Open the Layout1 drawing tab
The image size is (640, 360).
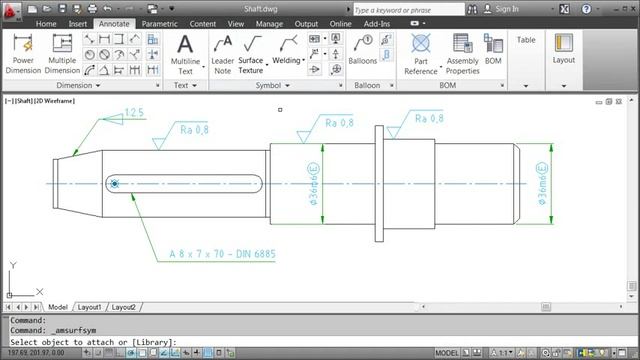pos(89,307)
